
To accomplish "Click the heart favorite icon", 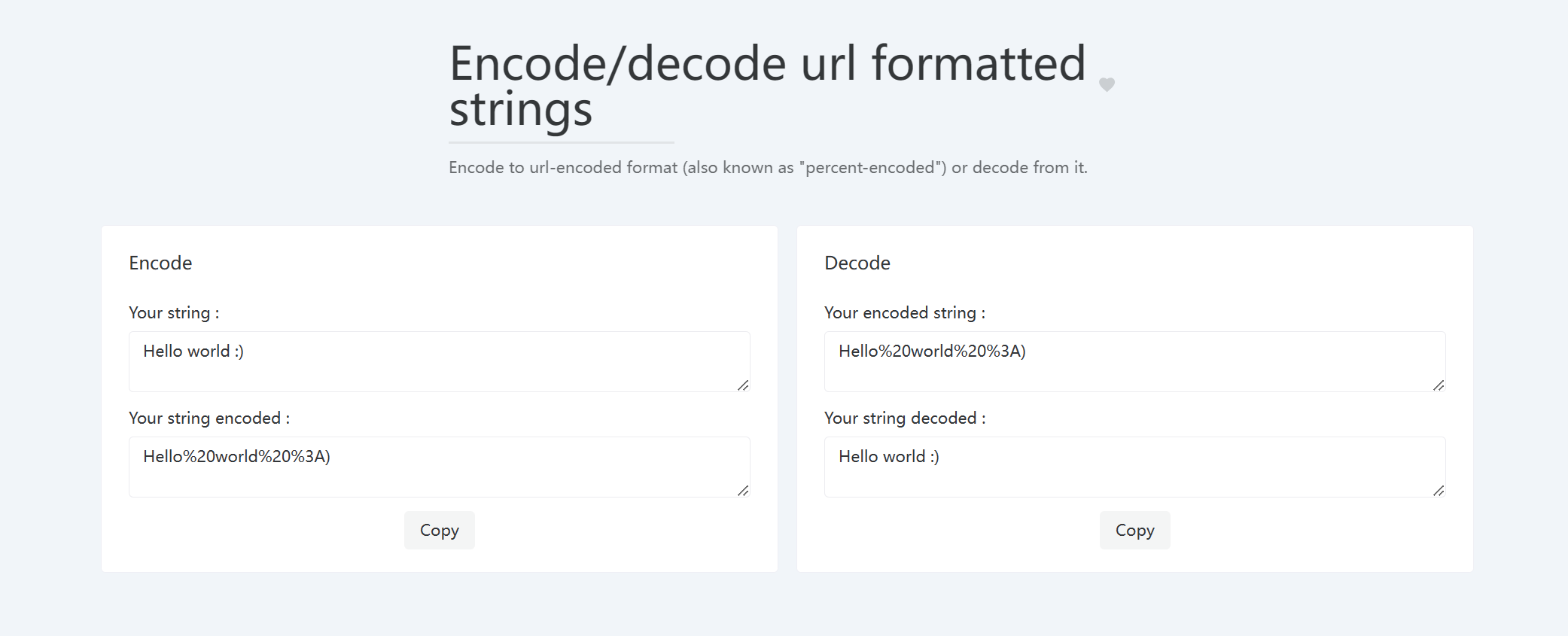I will pyautogui.click(x=1106, y=84).
